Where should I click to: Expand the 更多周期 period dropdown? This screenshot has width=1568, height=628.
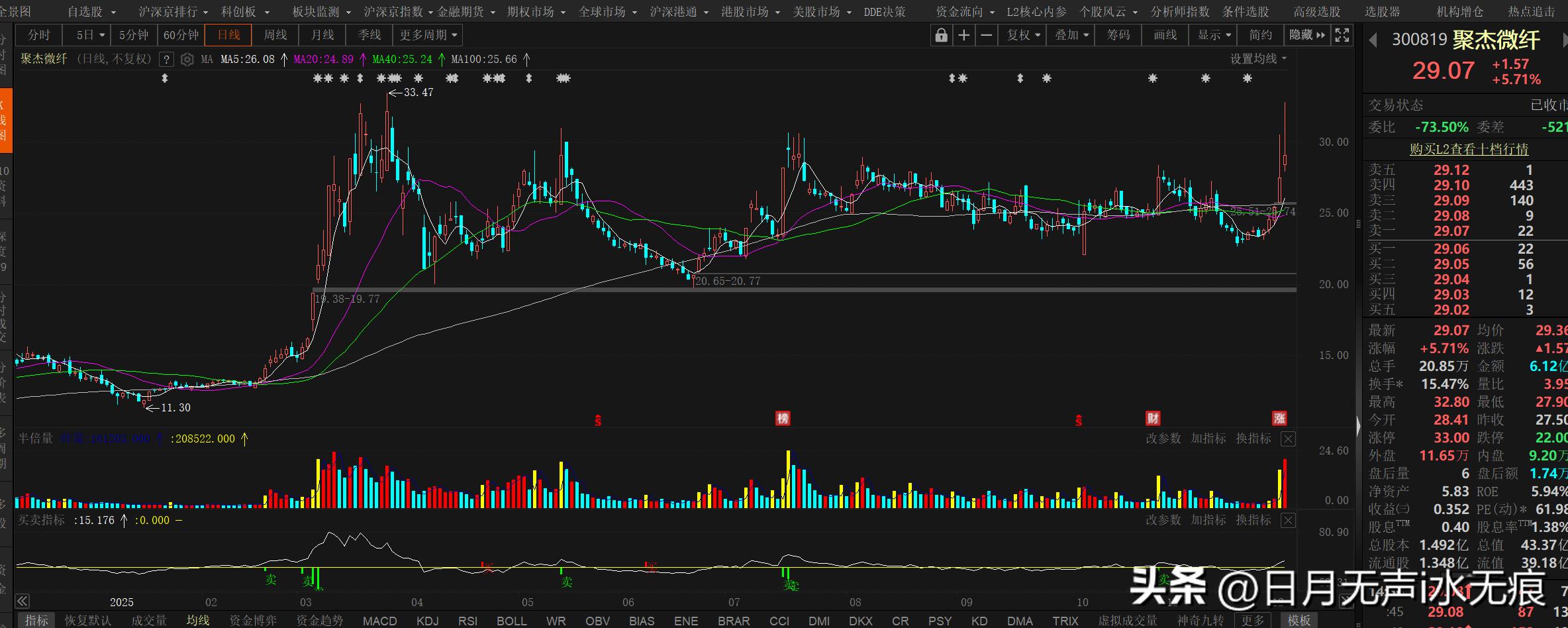428,35
